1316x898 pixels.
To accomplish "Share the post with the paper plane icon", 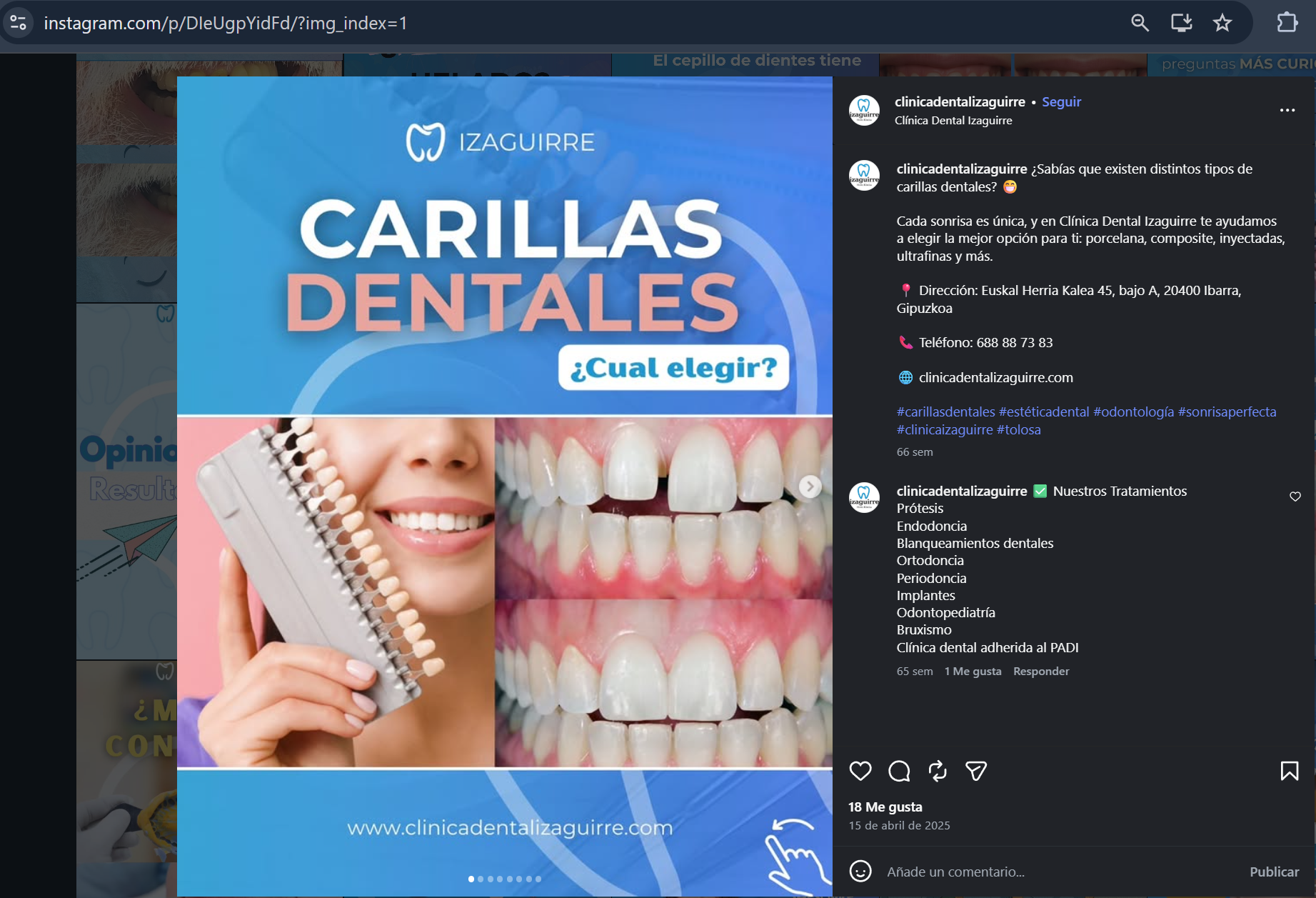I will [x=976, y=771].
